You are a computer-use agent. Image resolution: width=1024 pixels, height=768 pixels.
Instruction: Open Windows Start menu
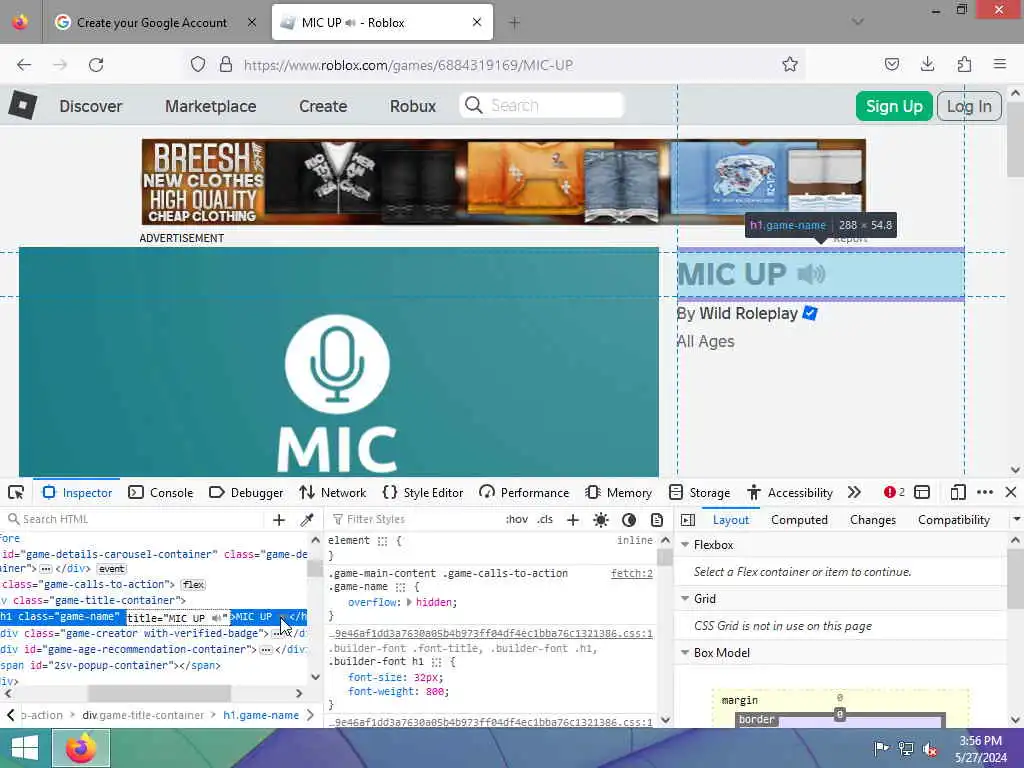tap(25, 748)
